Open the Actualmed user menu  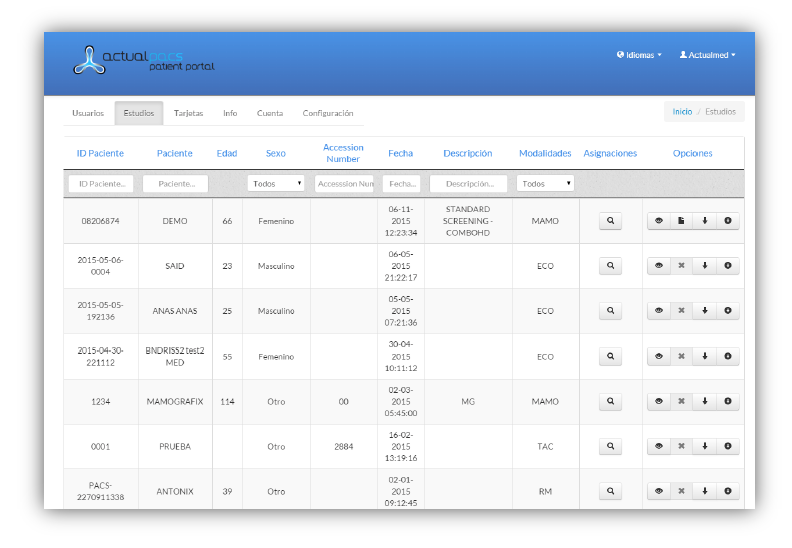click(707, 55)
